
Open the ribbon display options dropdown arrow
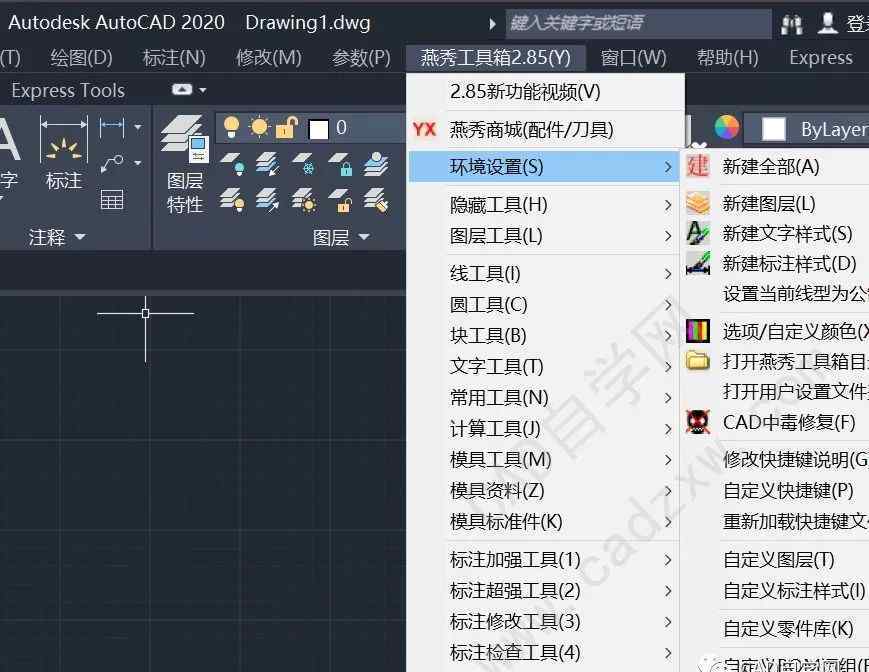pyautogui.click(x=203, y=90)
